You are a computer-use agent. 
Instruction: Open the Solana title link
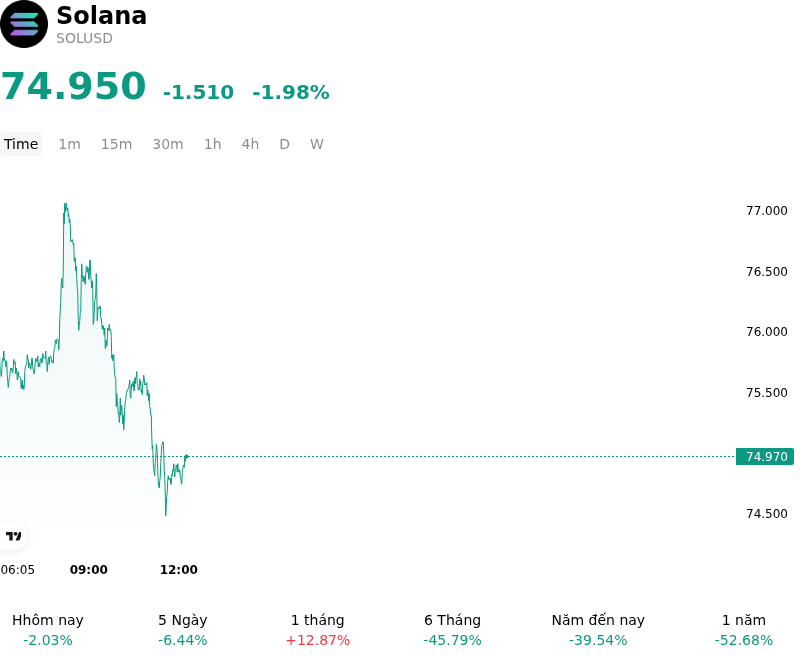point(102,15)
